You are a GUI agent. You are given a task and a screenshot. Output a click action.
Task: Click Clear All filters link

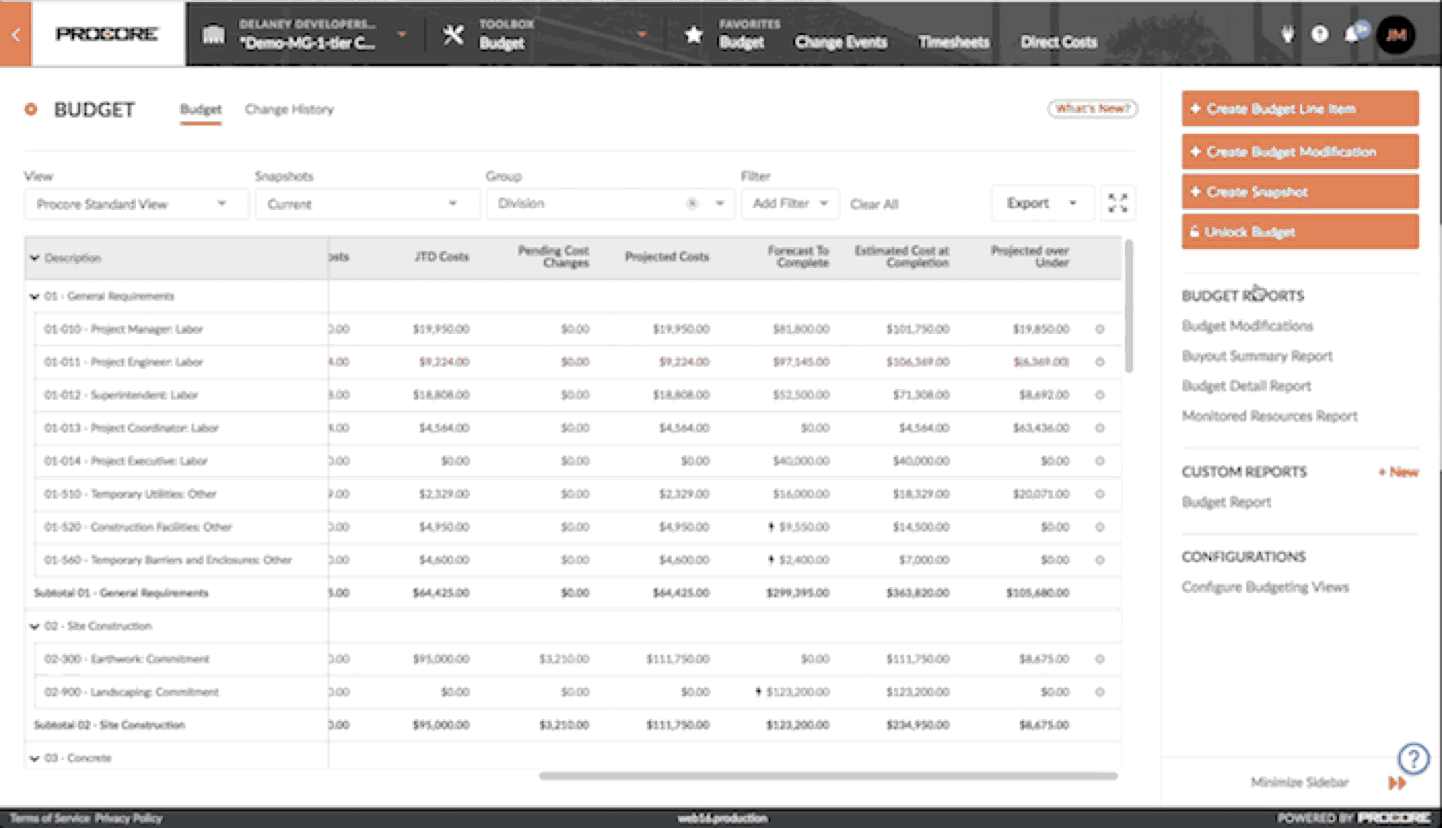[x=874, y=204]
